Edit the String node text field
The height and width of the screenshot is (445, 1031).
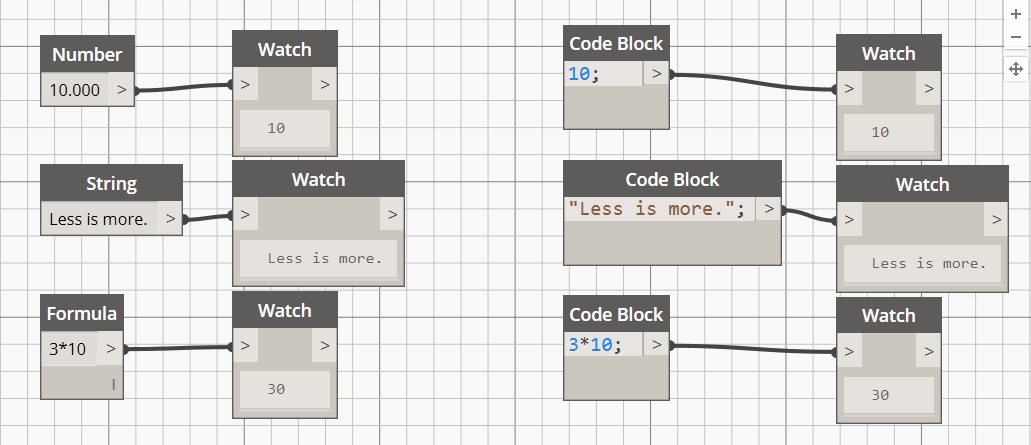coord(98,219)
